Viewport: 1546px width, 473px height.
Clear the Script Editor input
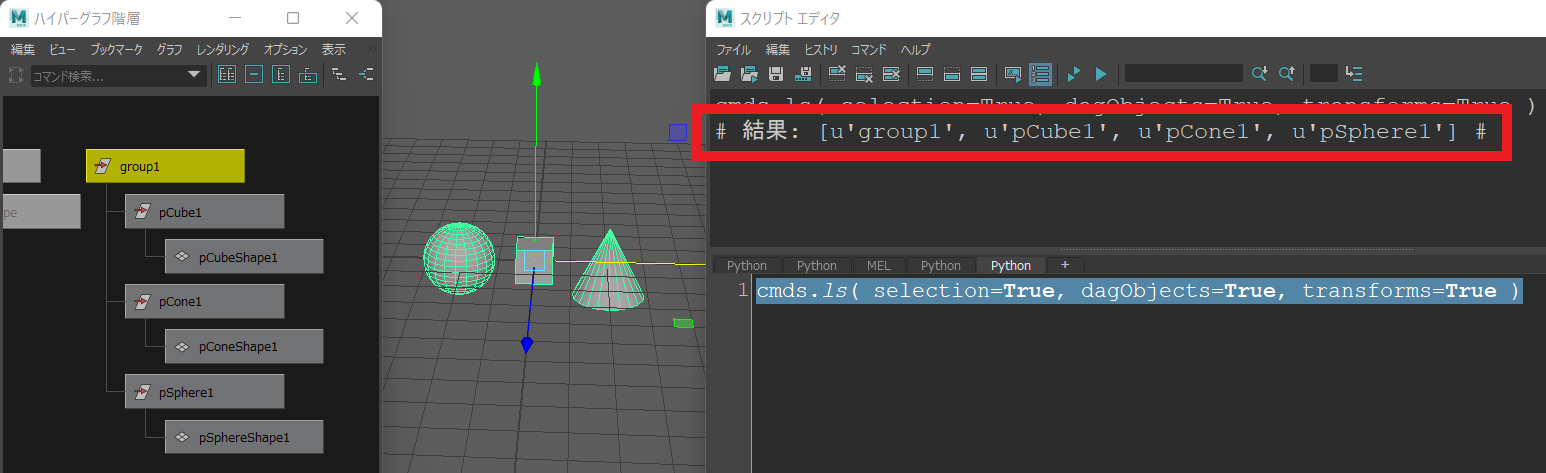(865, 73)
